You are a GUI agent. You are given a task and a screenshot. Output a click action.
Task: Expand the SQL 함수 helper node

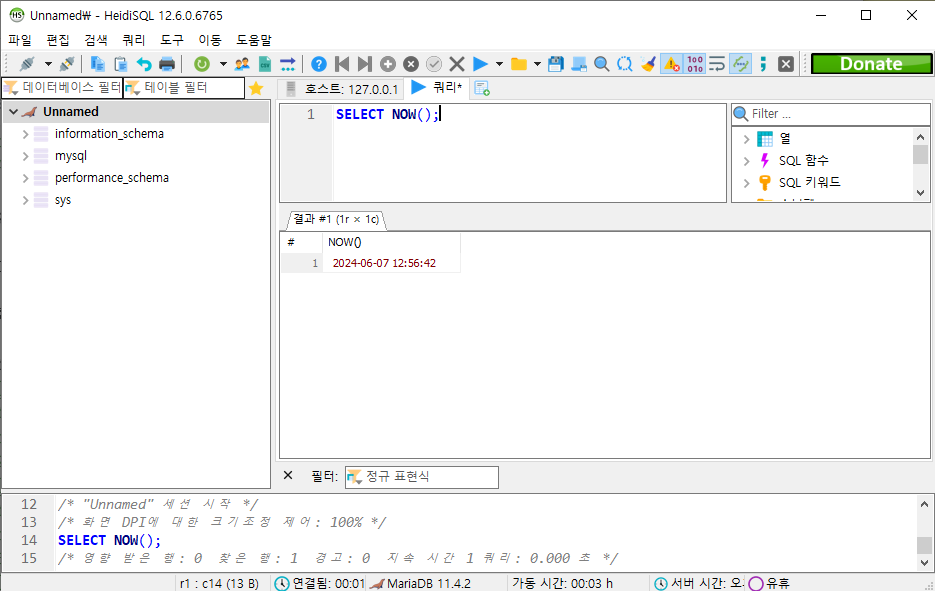tap(746, 161)
